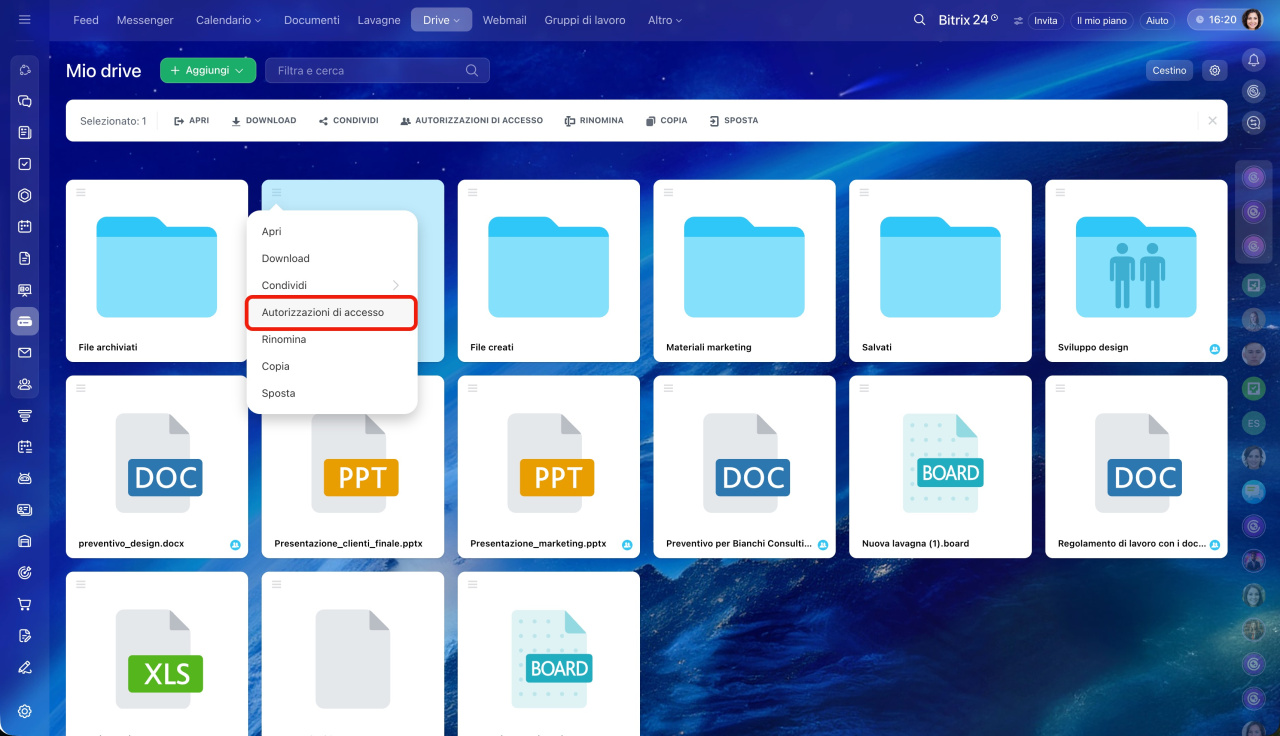
Task: Open Drive settings gear icon
Action: tap(1215, 70)
